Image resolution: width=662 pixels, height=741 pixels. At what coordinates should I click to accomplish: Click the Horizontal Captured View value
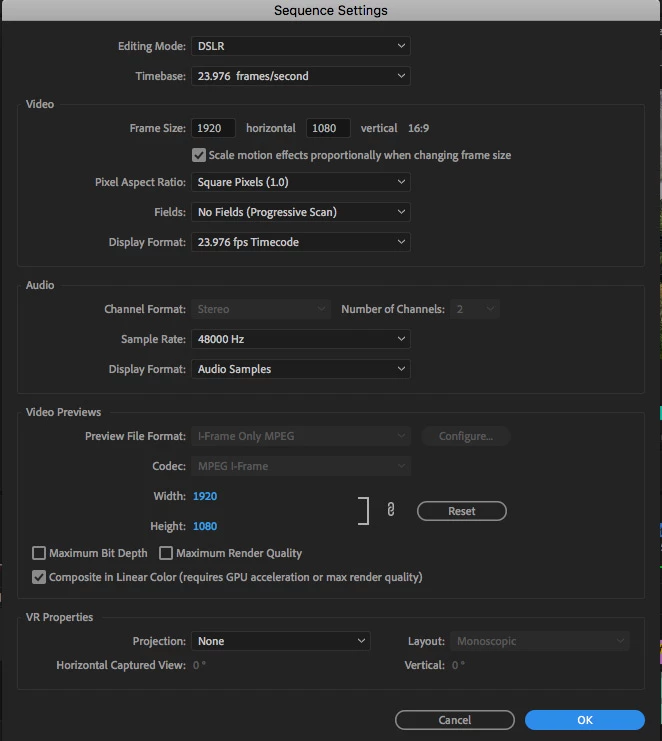pos(199,665)
